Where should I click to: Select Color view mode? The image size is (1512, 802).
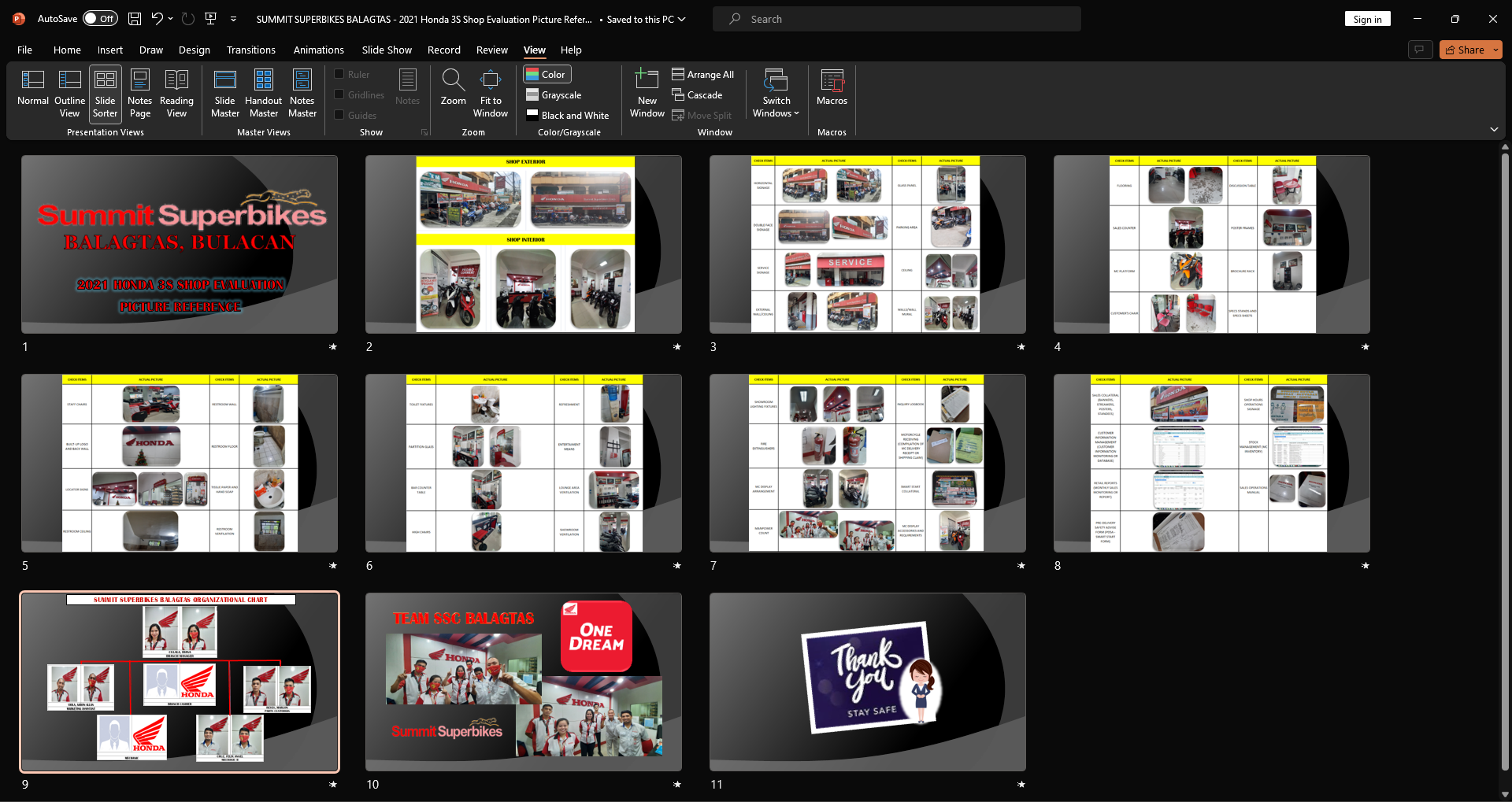tap(547, 74)
